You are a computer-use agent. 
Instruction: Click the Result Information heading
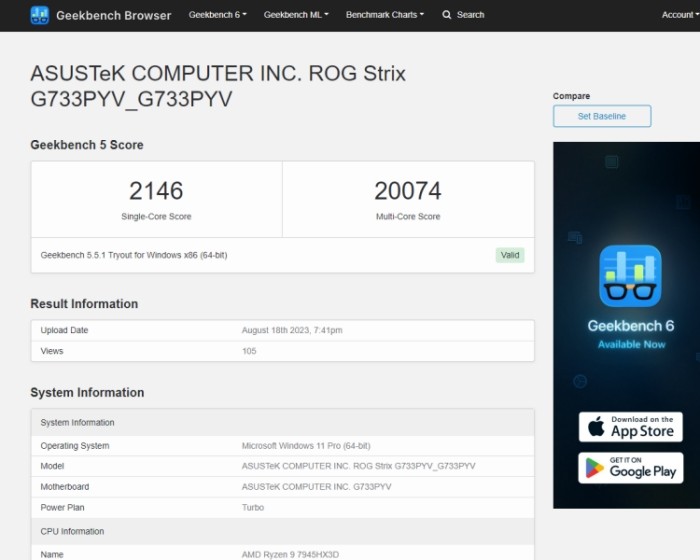pos(84,304)
